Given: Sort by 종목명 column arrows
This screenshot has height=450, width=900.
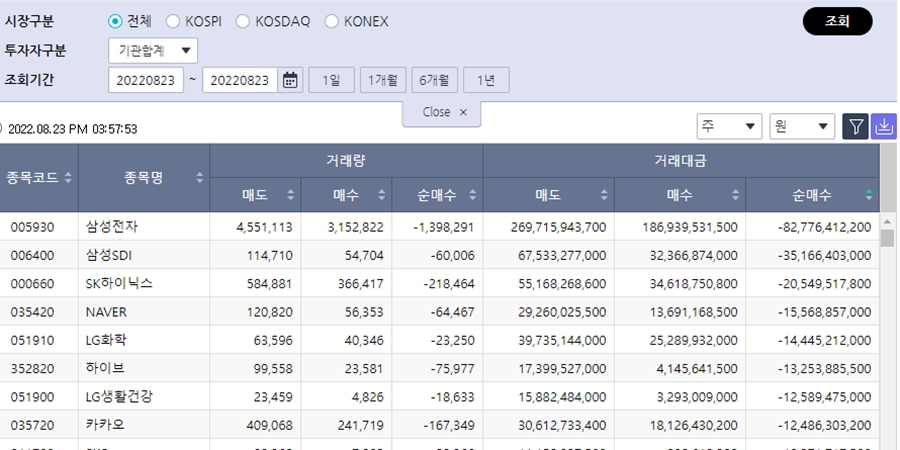Looking at the screenshot, I should (199, 178).
